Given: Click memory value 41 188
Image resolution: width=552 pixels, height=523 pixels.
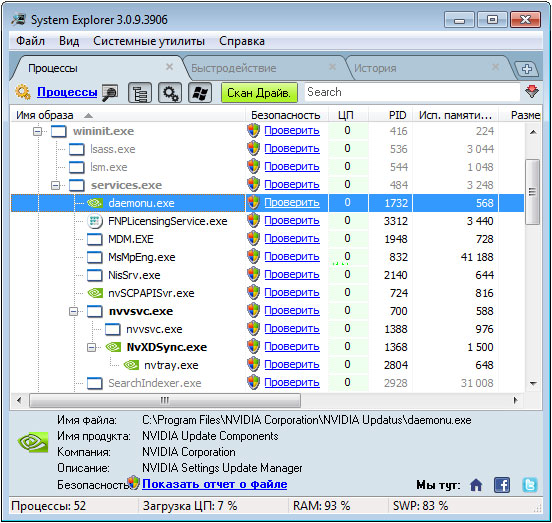Looking at the screenshot, I should (477, 257).
